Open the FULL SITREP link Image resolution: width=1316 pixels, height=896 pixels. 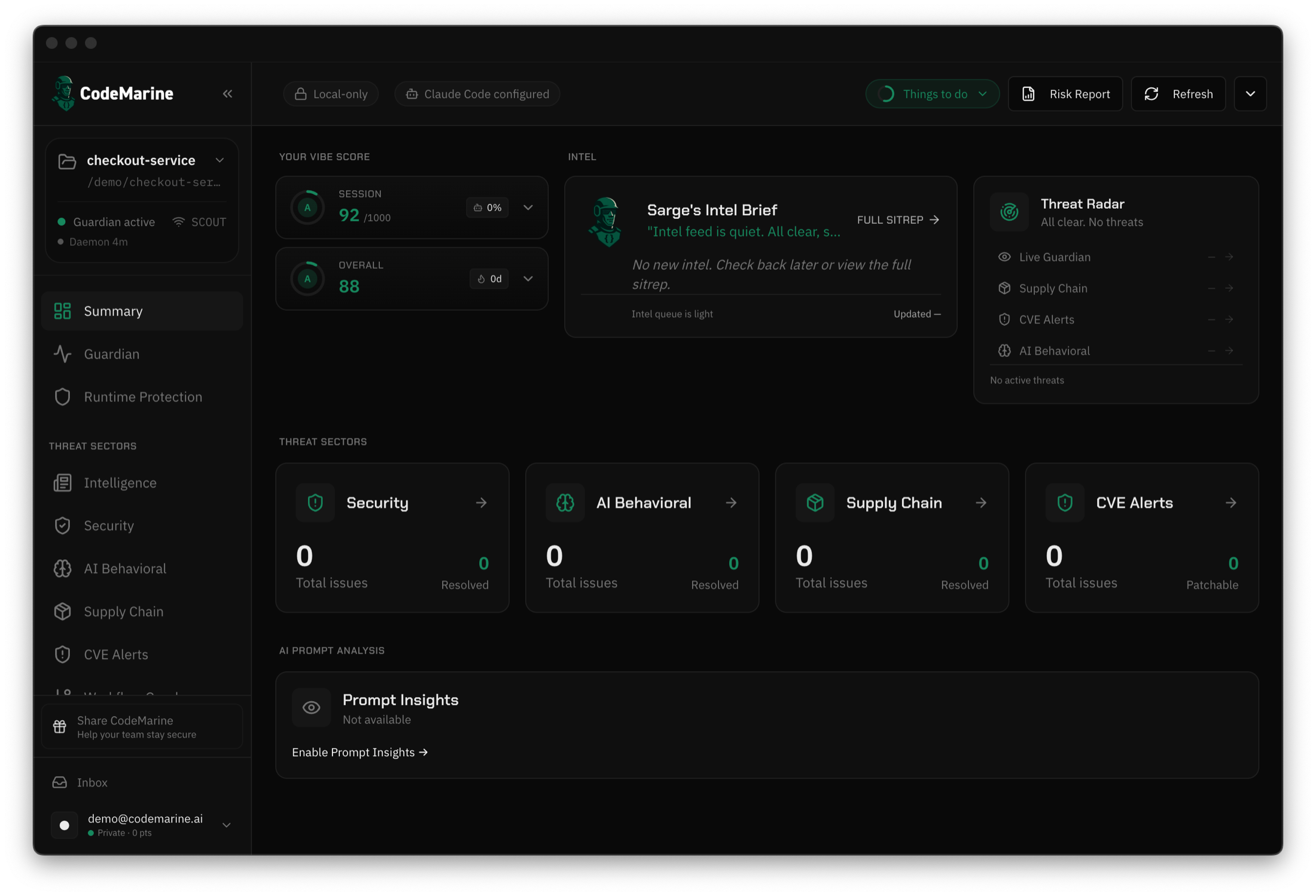coord(898,220)
